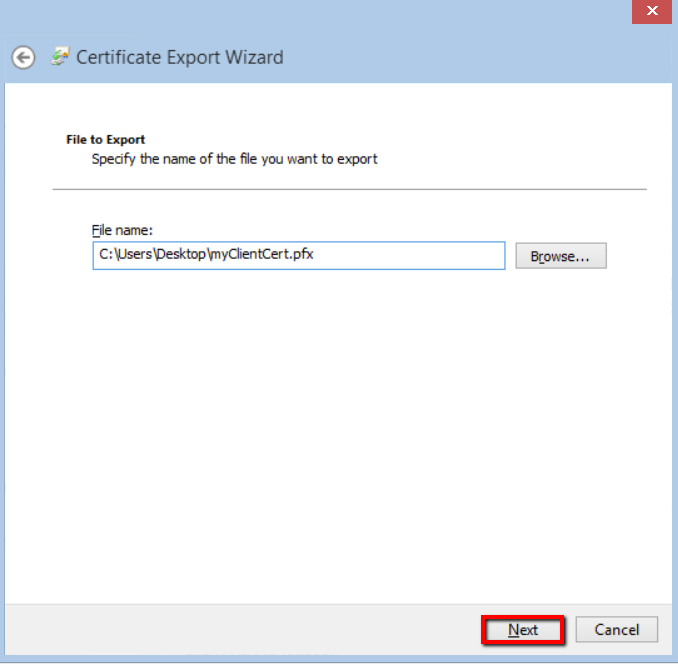This screenshot has height=664, width=678.
Task: Click the 'Specify the name of the file' description
Action: [234, 158]
